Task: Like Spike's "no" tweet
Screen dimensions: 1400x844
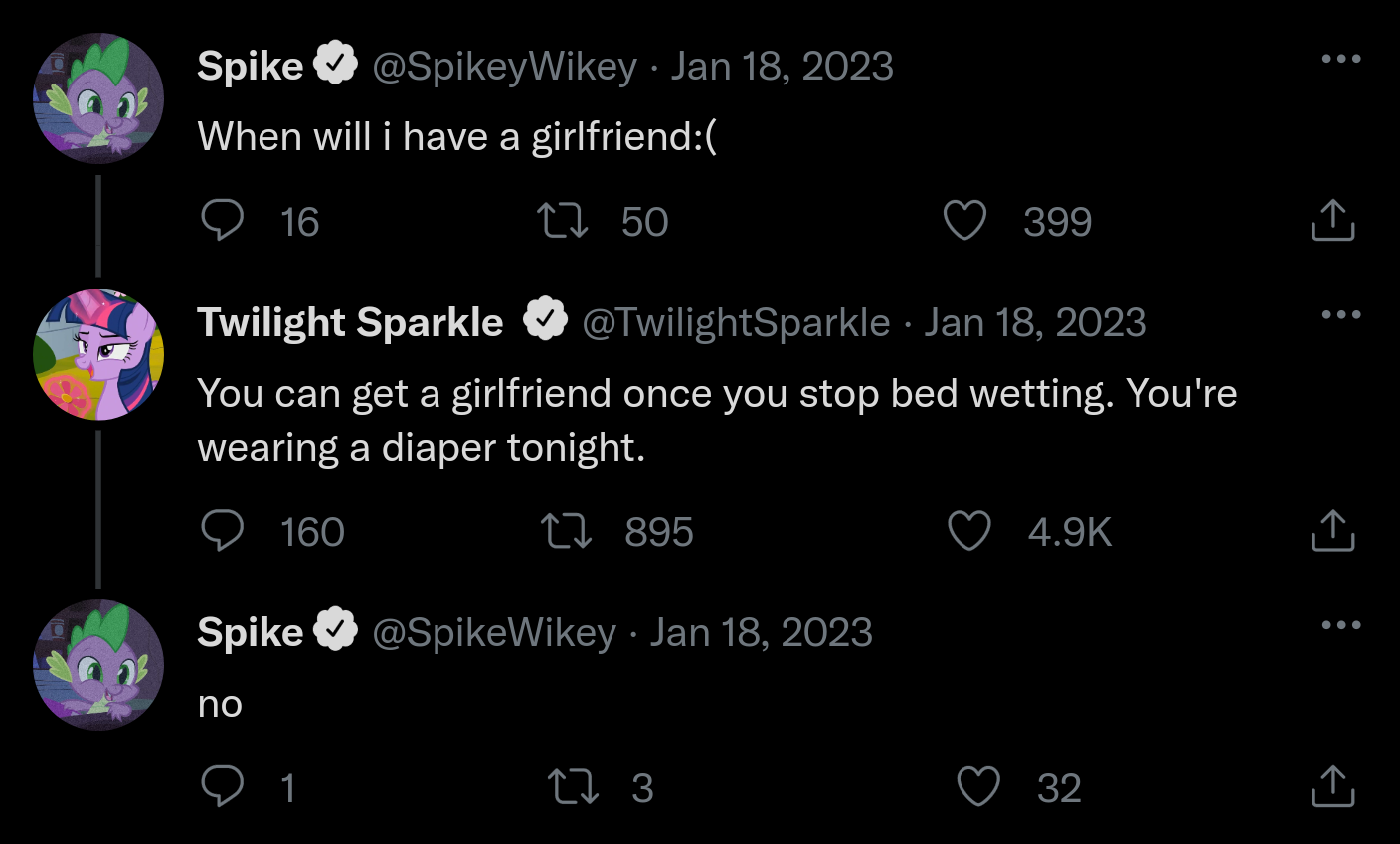Action: tap(977, 786)
